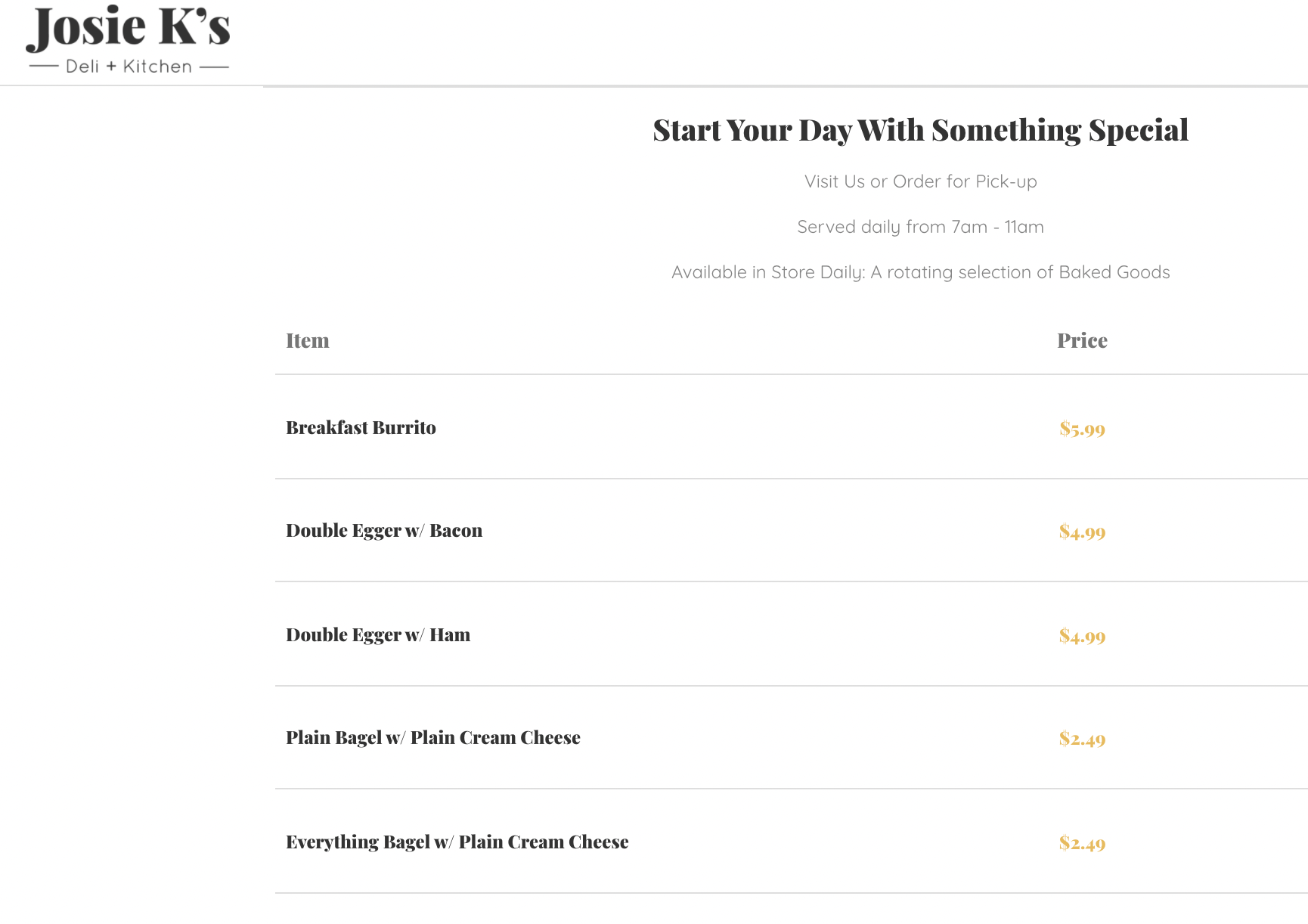Screen dimensions: 1308x924
Task: Select Plain Bagel w/ Plain Cream Cheese
Action: click(x=433, y=738)
